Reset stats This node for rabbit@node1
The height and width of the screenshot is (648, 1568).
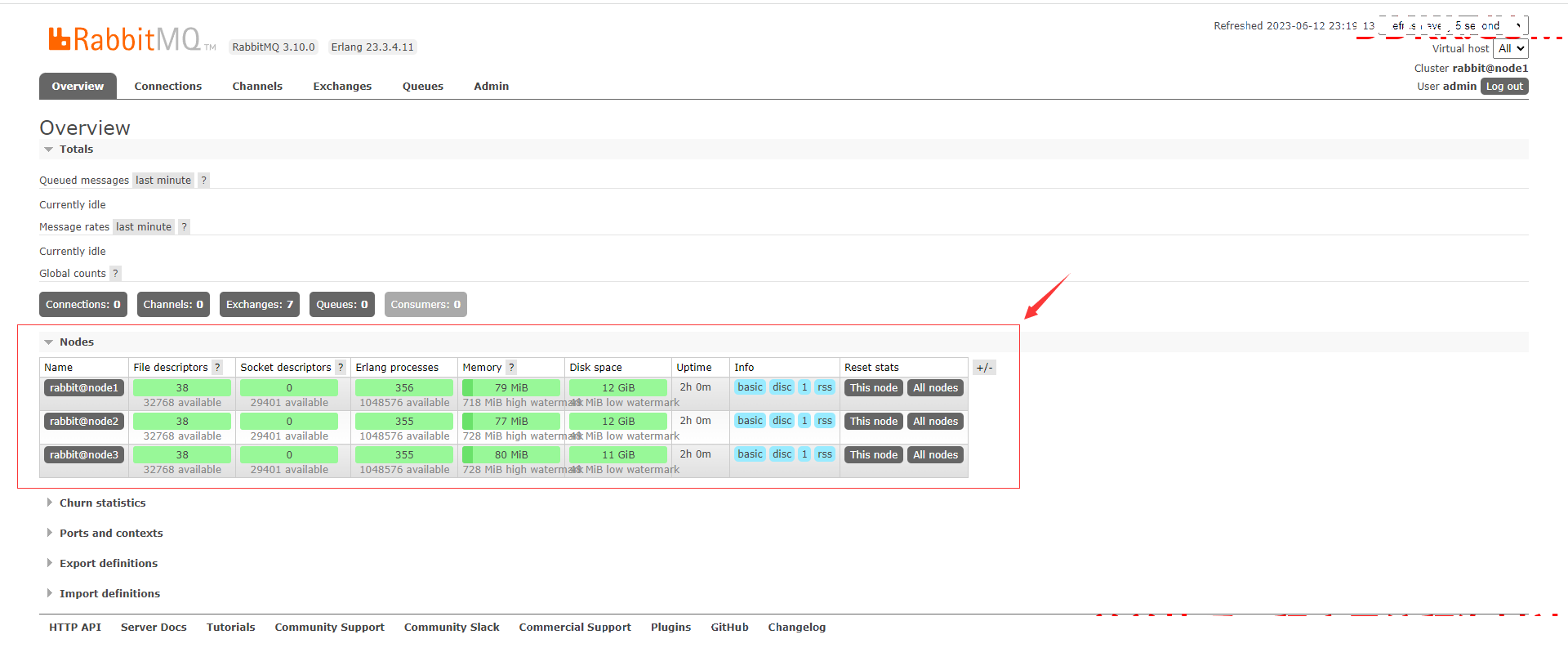click(x=874, y=388)
